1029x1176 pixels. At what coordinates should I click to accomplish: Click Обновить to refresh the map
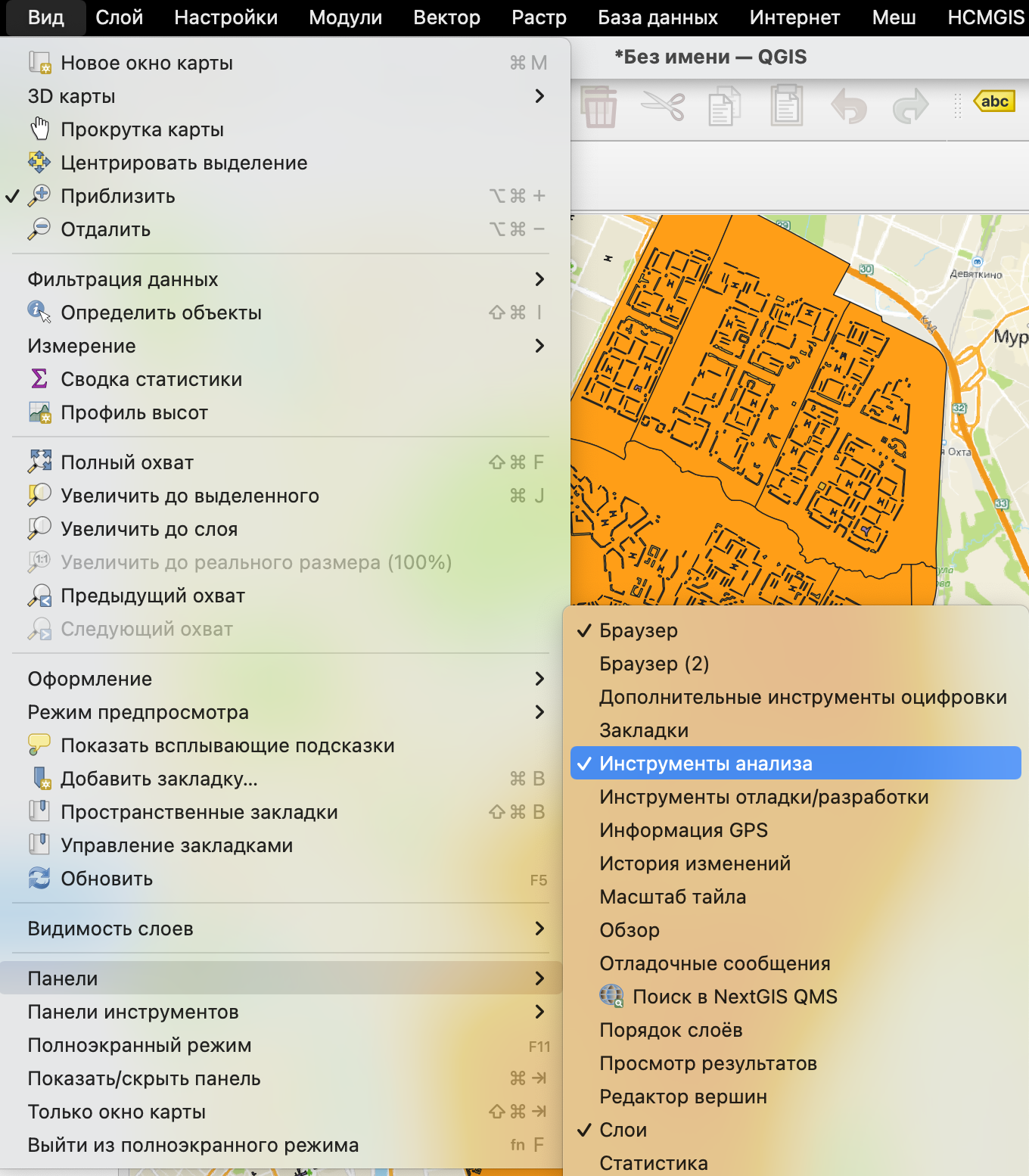pos(107,879)
